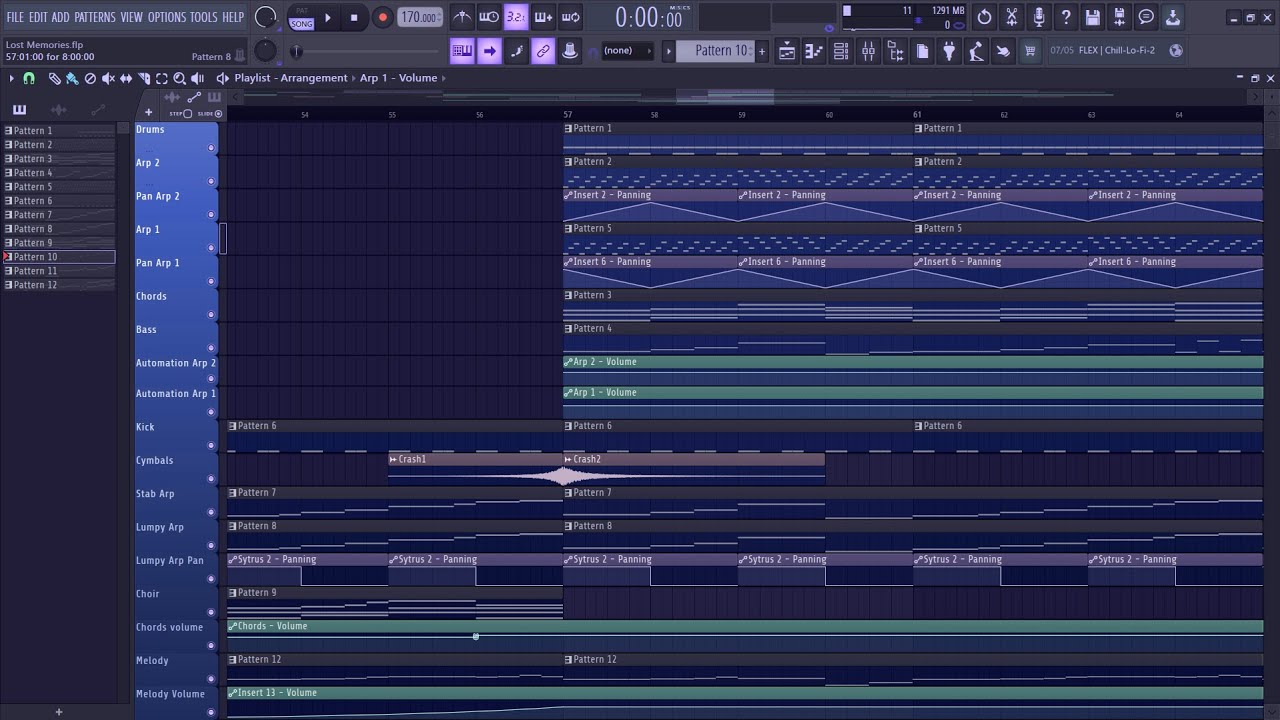Open the PATTERNS menu
This screenshot has height=720, width=1280.
coord(95,17)
